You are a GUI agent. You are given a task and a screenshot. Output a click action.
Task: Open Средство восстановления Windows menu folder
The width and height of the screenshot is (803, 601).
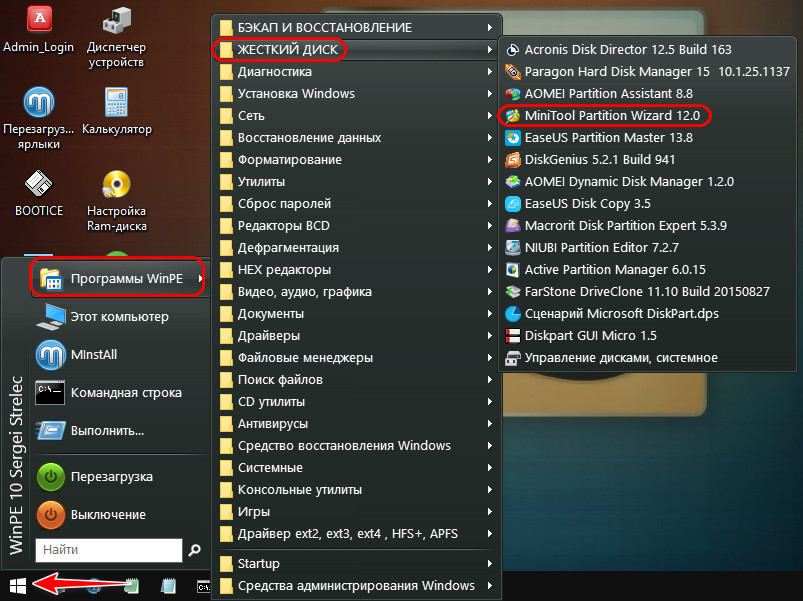pyautogui.click(x=356, y=446)
